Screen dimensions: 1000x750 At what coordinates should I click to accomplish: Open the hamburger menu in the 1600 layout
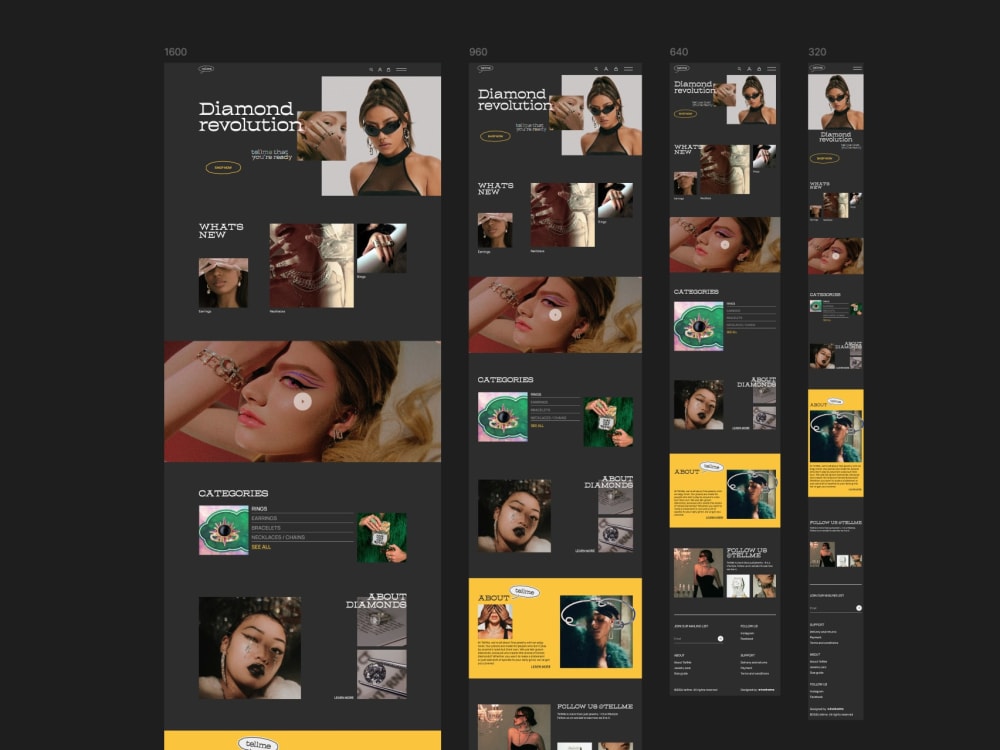point(401,70)
